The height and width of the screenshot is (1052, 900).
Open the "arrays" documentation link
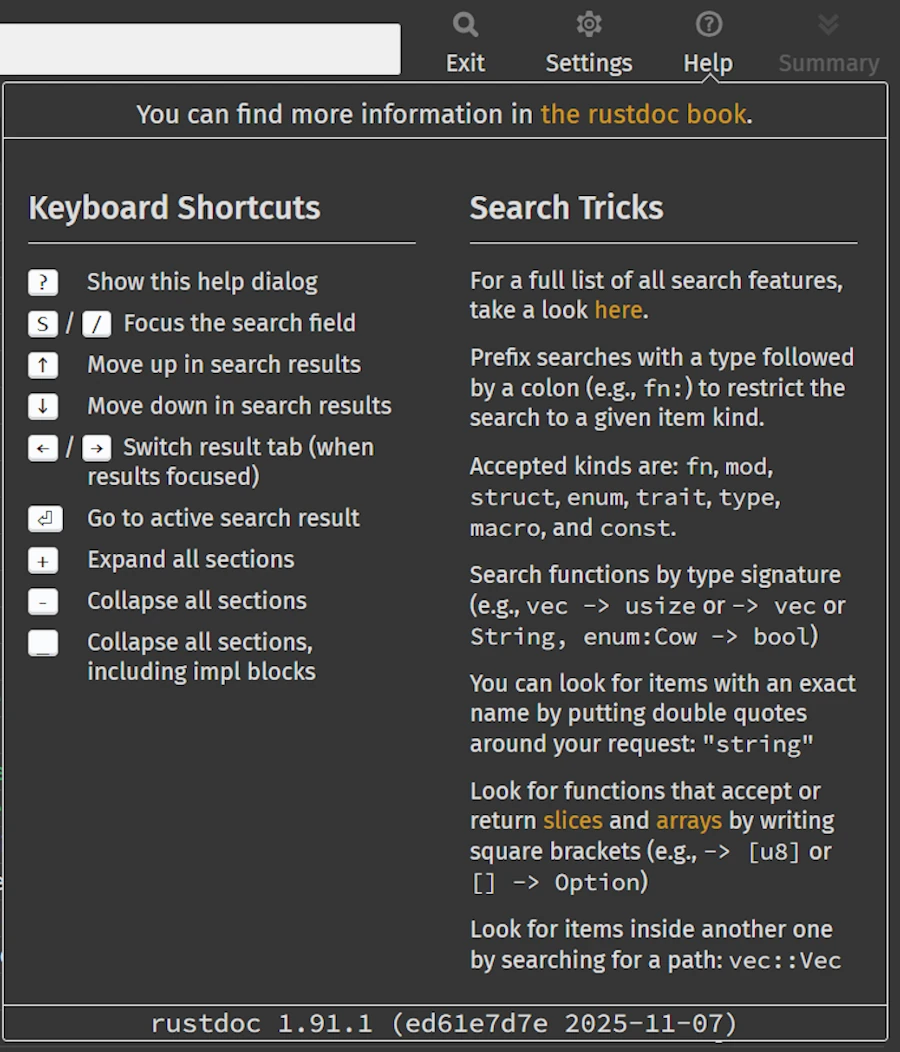click(689, 821)
